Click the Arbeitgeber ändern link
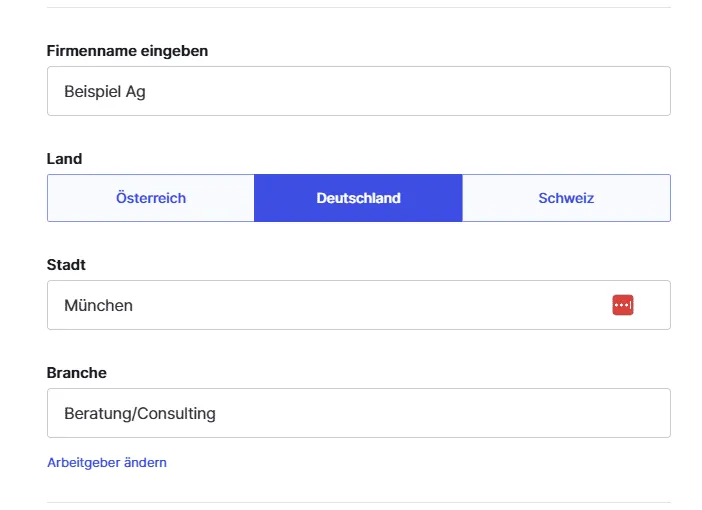Image resolution: width=702 pixels, height=510 pixels. [107, 463]
